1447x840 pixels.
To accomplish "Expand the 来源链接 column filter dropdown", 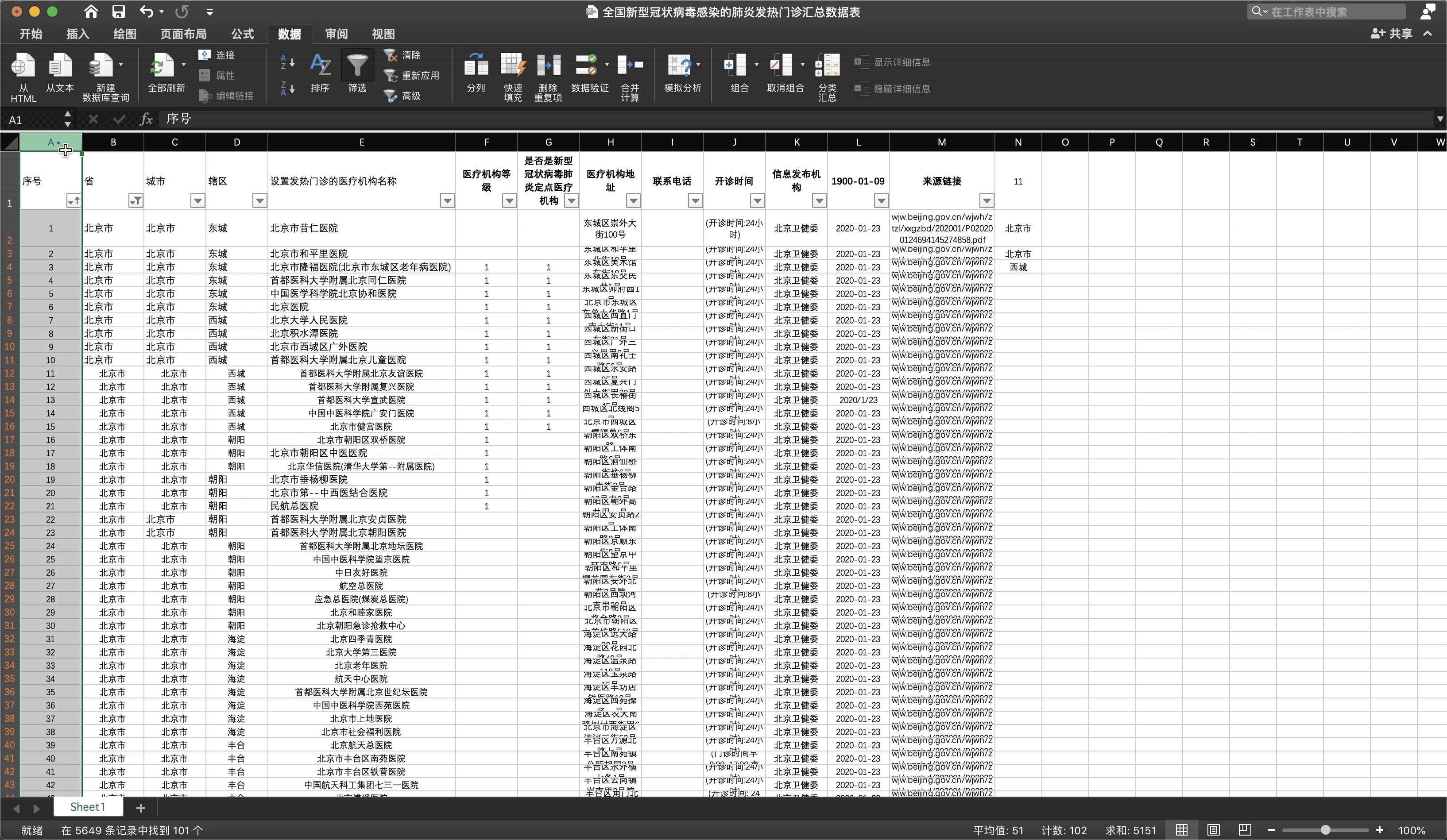I will [x=986, y=200].
